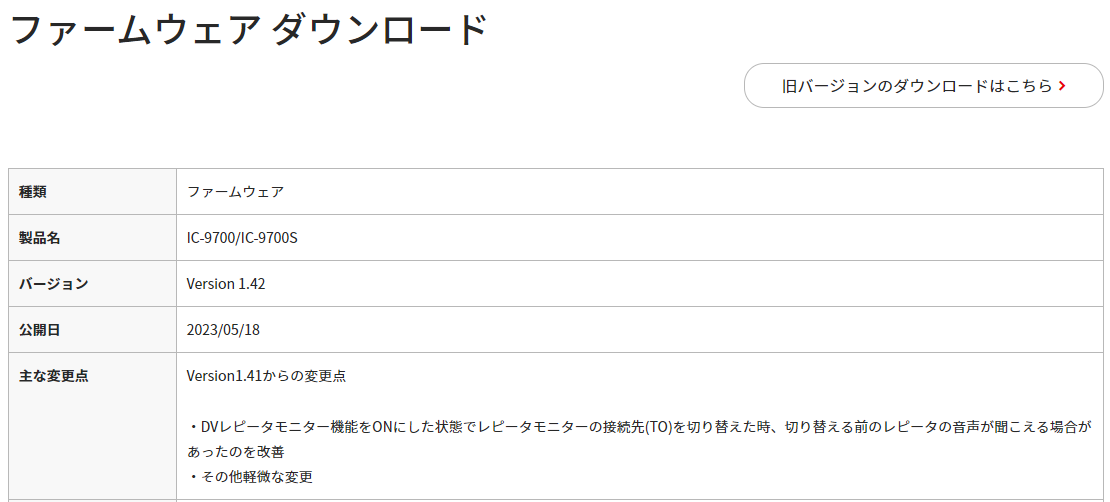
Task: Click the IC-9700/IC-9700S product name text
Action: click(242, 238)
